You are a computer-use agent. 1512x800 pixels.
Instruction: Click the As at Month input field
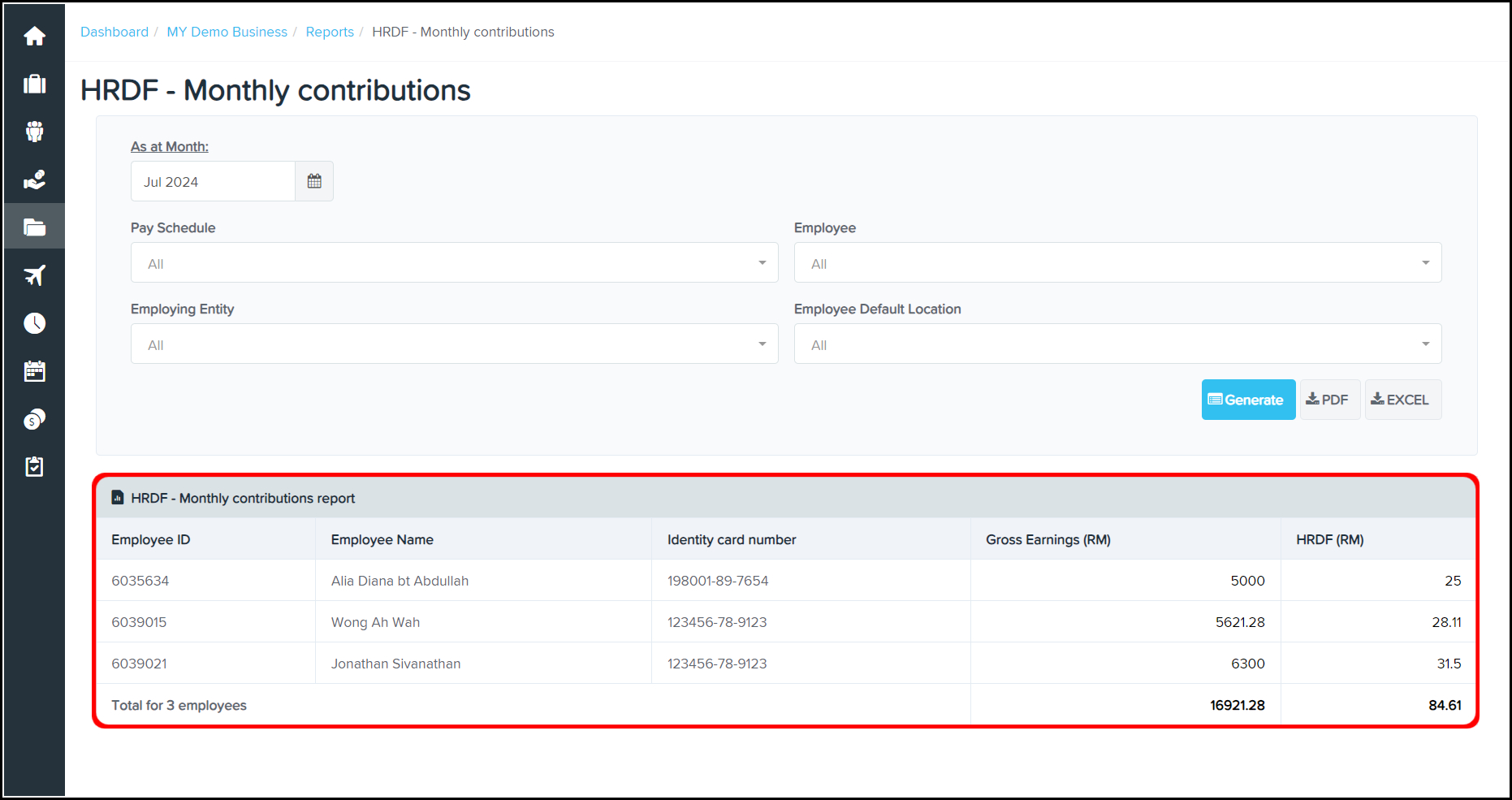tap(213, 181)
